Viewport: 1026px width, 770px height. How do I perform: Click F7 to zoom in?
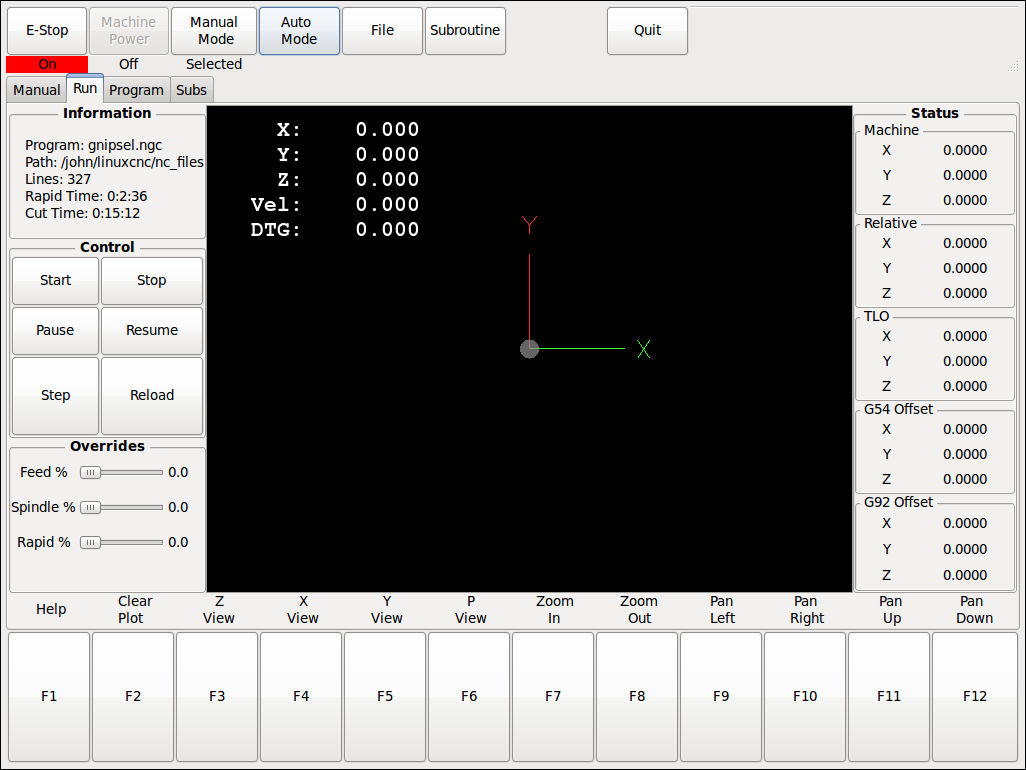(553, 696)
